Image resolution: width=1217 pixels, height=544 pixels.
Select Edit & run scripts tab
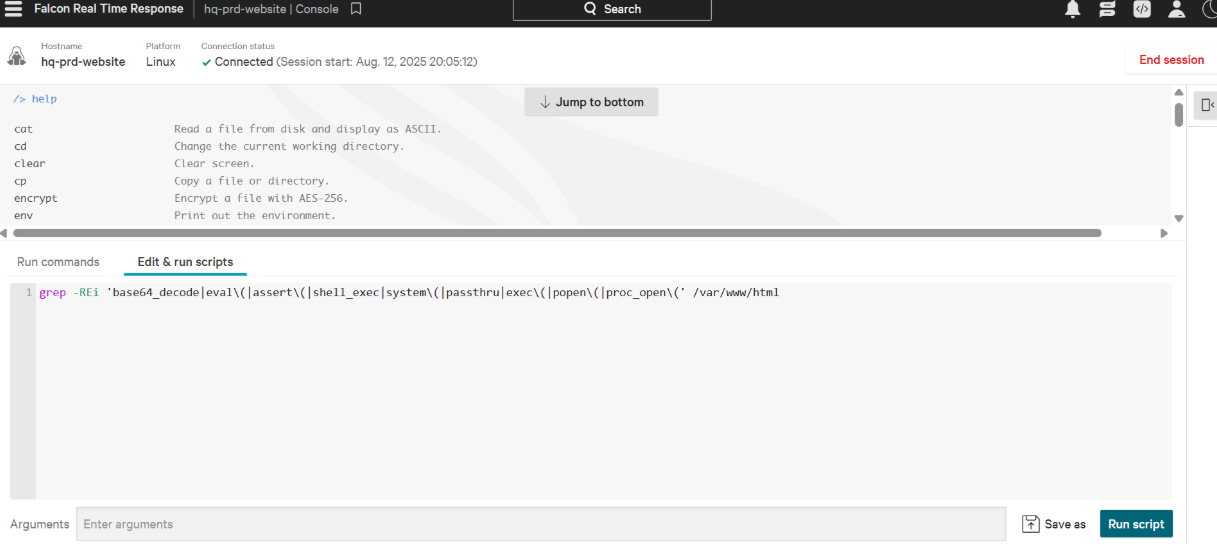185,262
